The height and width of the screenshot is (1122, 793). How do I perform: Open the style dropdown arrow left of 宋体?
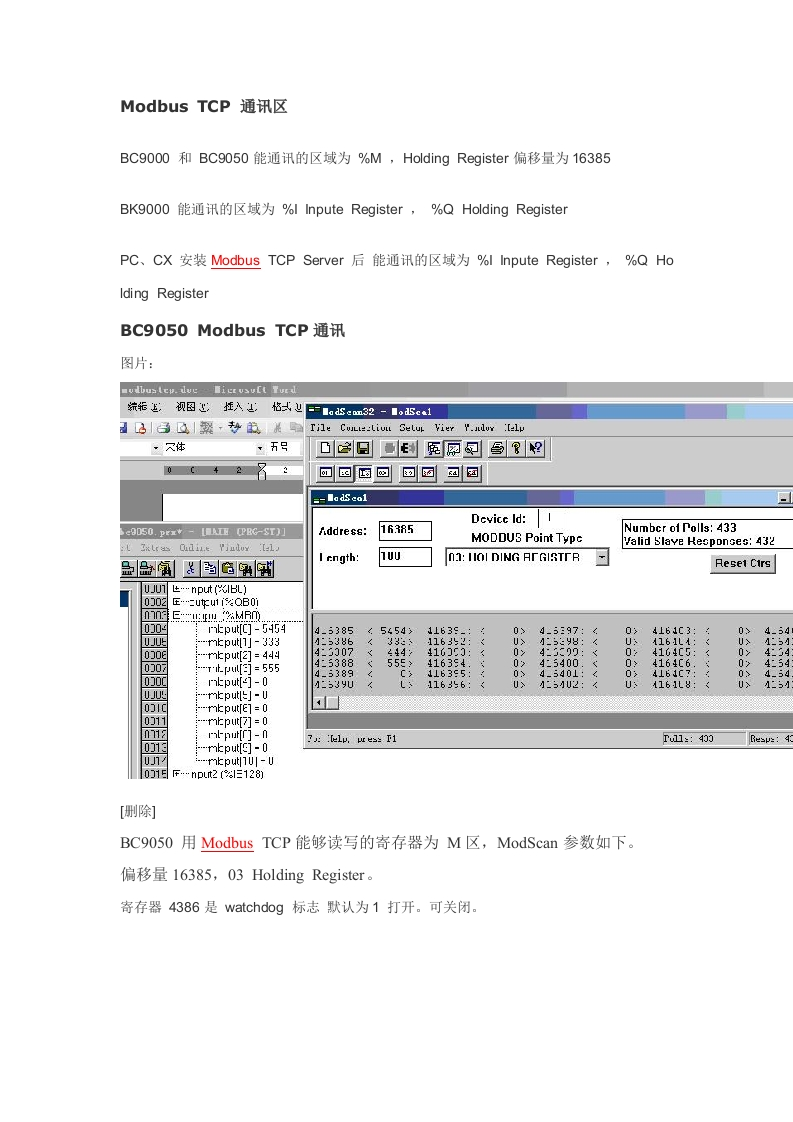(155, 447)
